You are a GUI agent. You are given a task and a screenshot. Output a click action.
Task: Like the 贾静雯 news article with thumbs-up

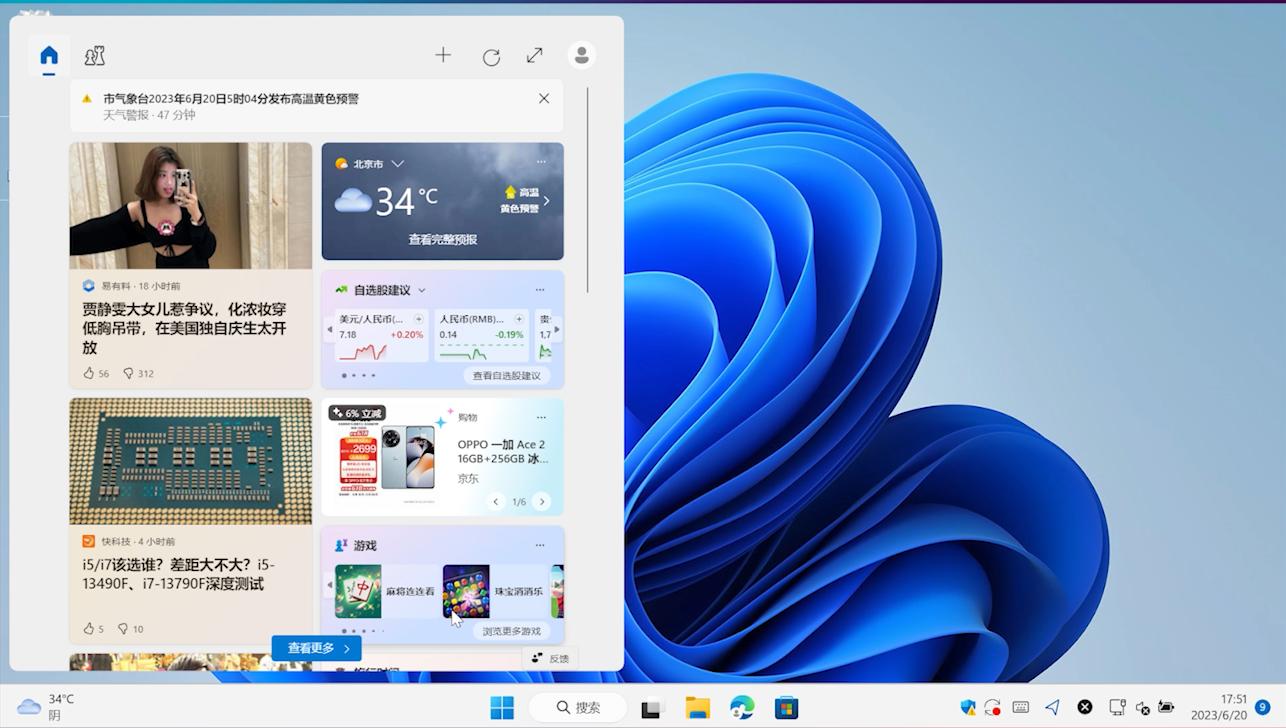tap(89, 372)
